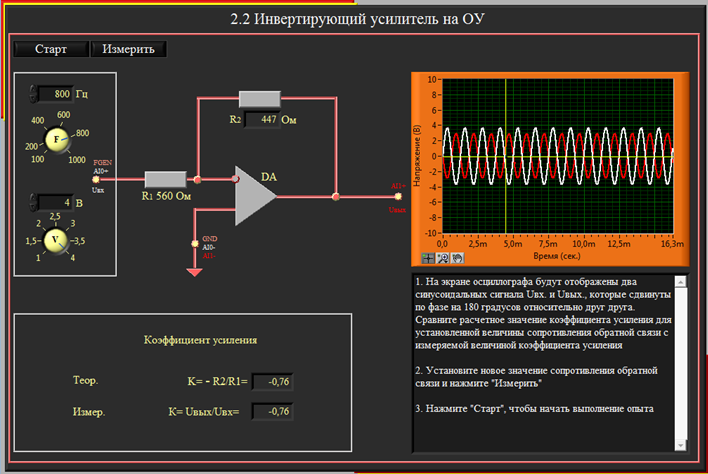Click the 2,5 mark on voltage dial
The width and height of the screenshot is (708, 474).
pos(55,217)
